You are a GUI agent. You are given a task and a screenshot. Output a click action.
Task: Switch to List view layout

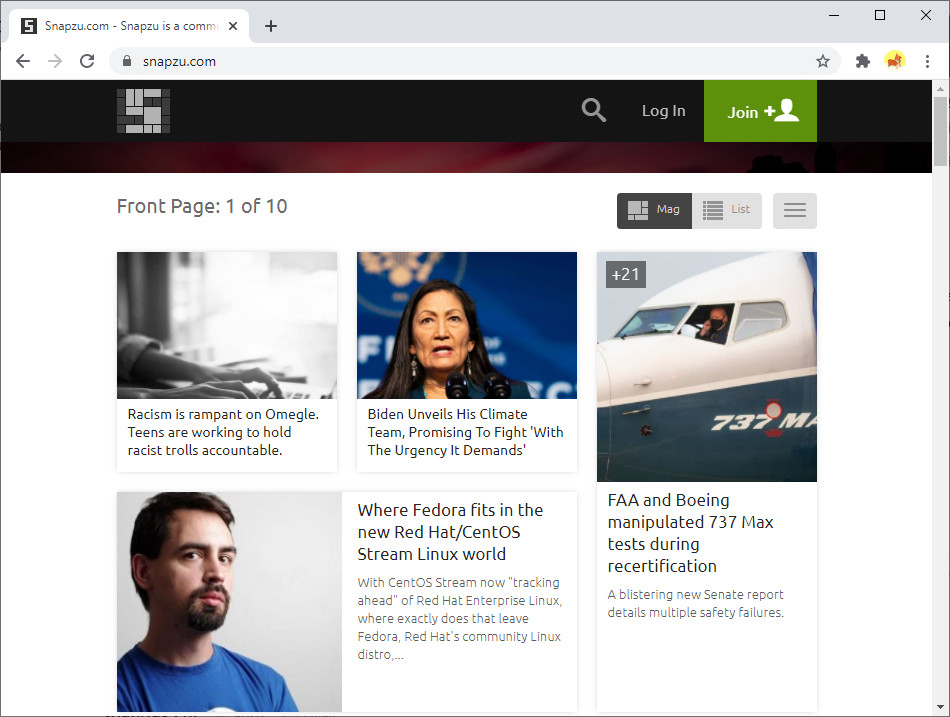coord(726,210)
